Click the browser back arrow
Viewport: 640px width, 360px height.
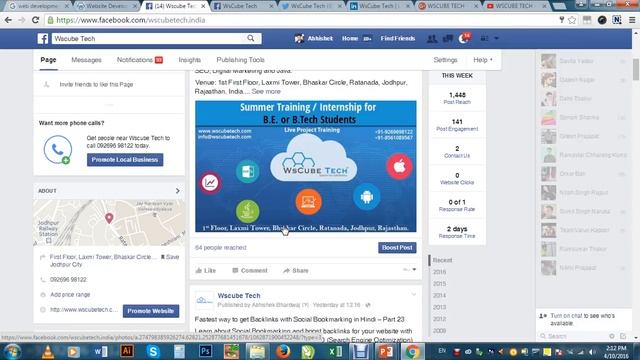pyautogui.click(x=8, y=20)
